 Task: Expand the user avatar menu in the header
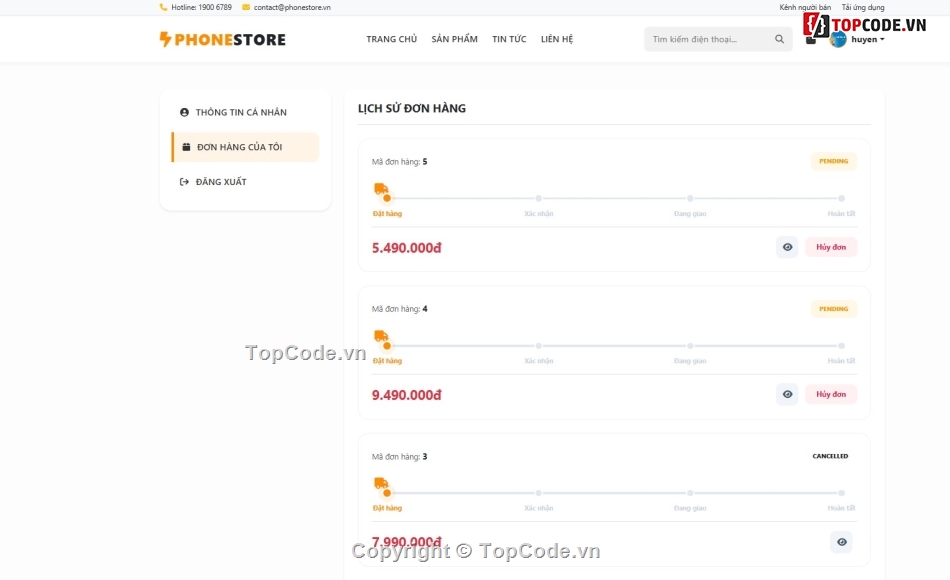(x=838, y=40)
